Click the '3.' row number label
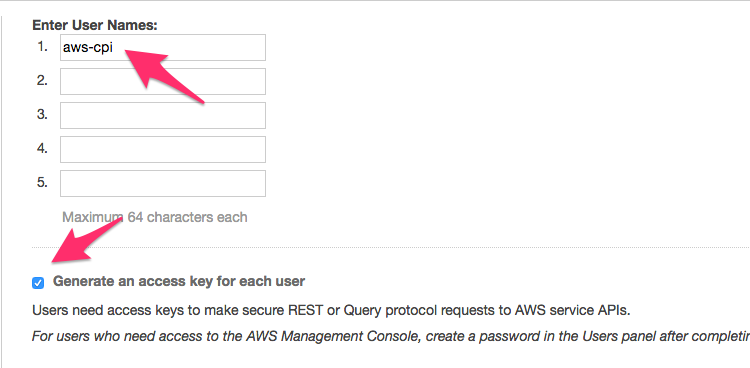 coord(42,115)
